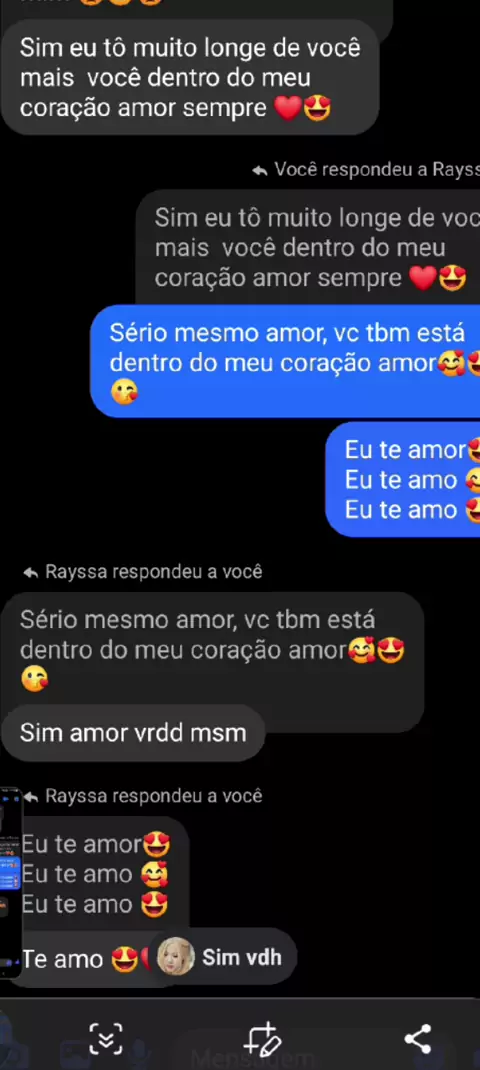Focus the dimmed 'Mensagem' input field
Viewport: 480px width, 1070px height.
tap(253, 1057)
